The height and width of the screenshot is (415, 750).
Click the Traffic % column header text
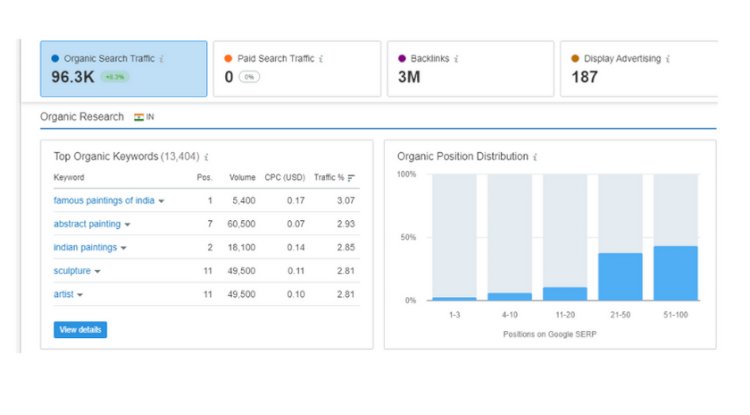pos(329,177)
